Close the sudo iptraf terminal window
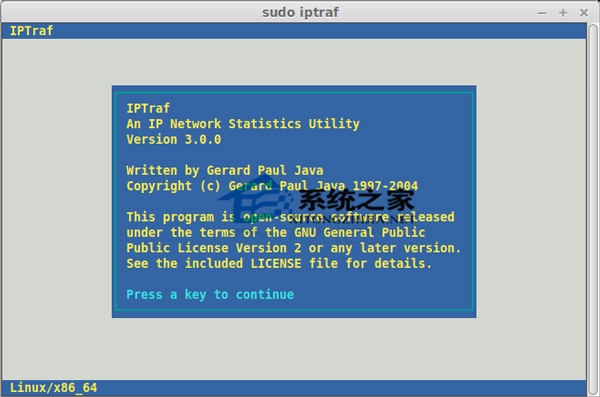 click(584, 13)
